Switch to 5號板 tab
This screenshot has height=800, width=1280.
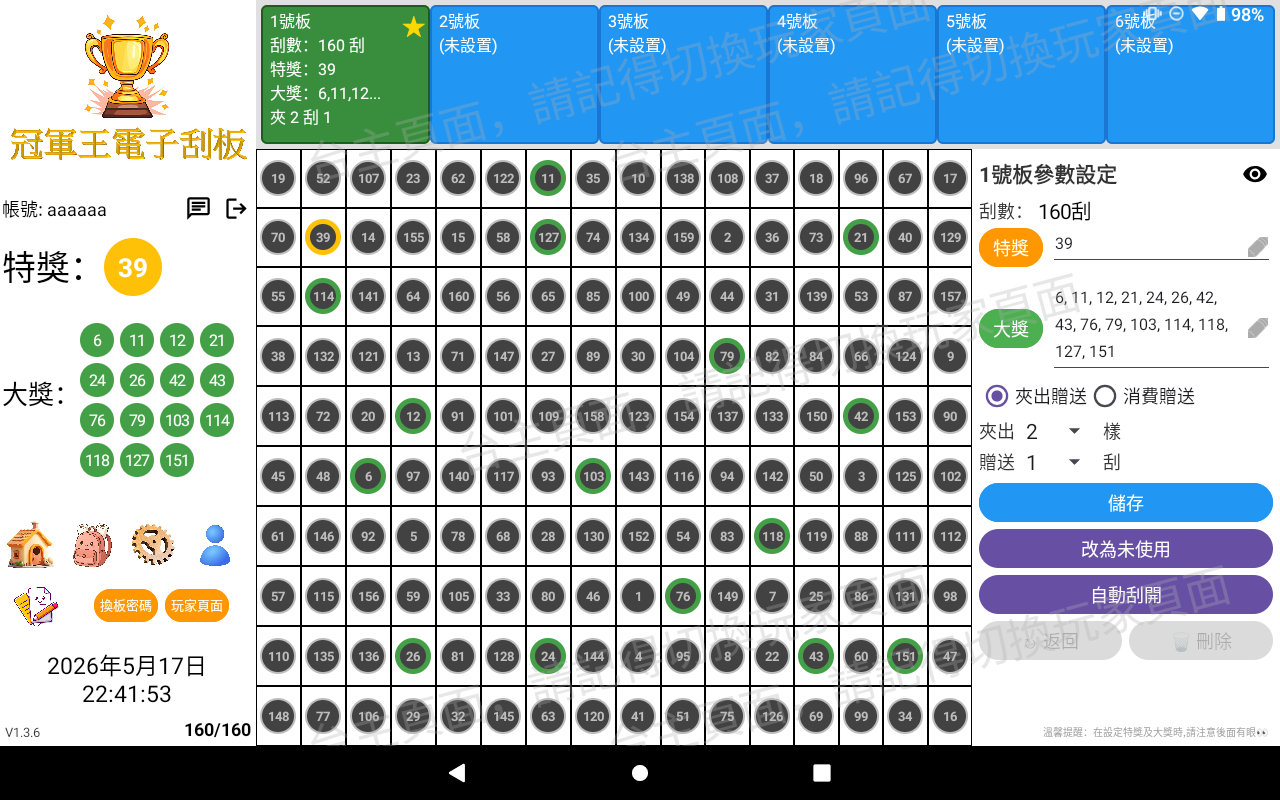click(1021, 75)
